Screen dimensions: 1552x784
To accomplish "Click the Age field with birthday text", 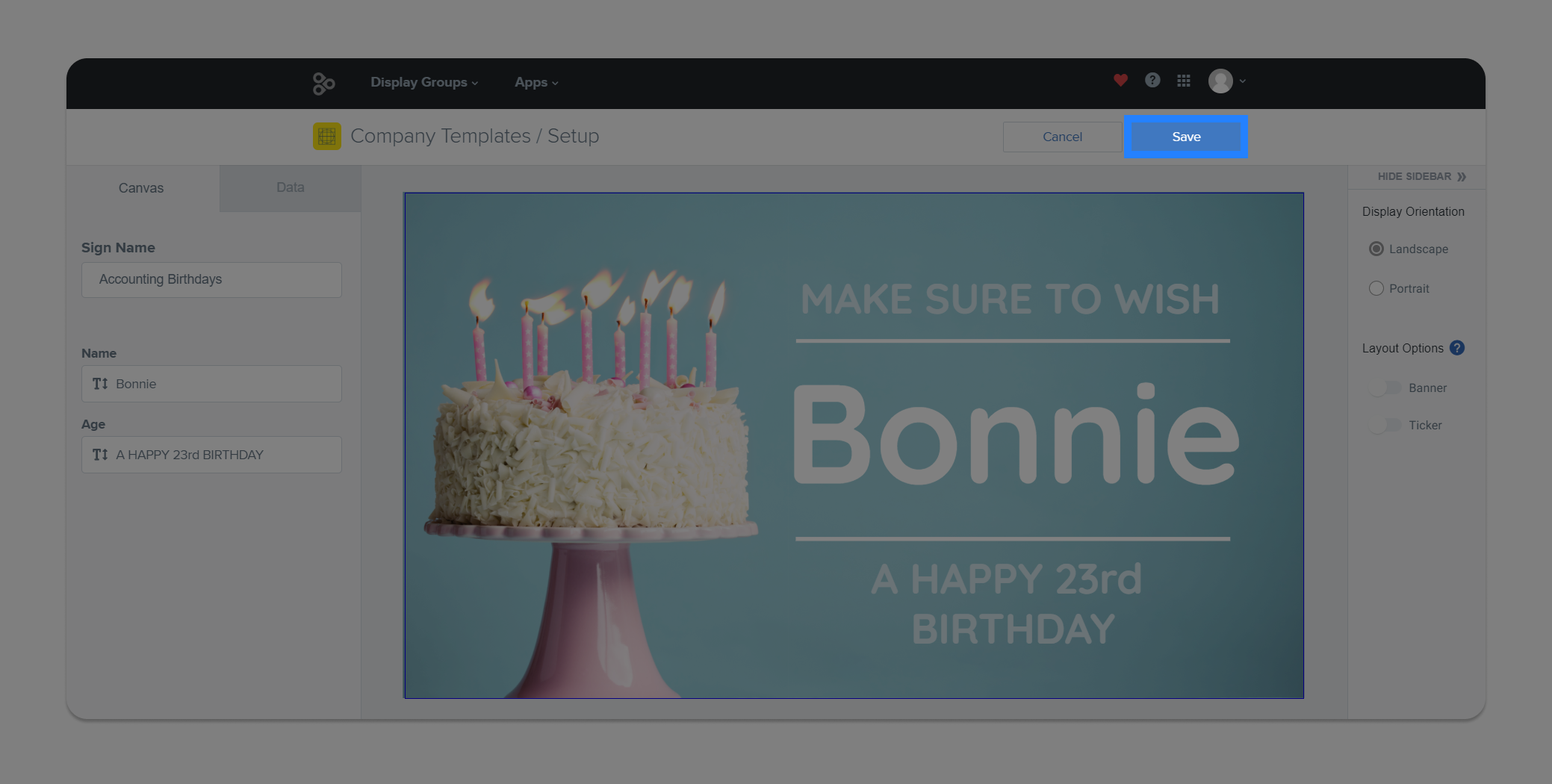I will pyautogui.click(x=211, y=455).
